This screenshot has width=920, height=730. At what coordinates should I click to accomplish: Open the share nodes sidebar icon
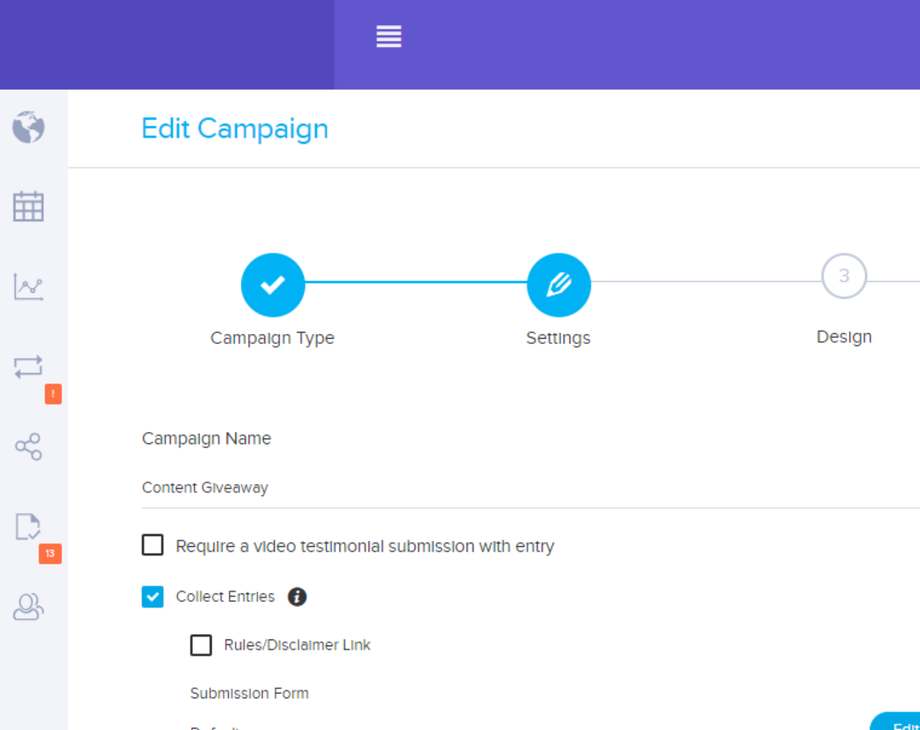coord(28,446)
